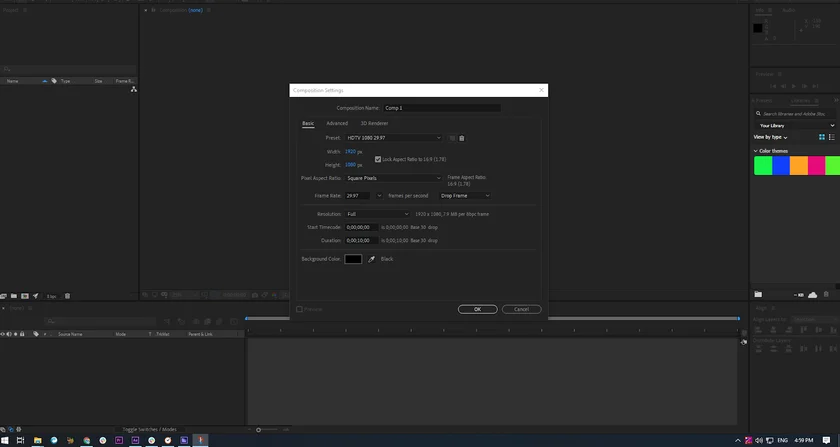Uncheck Lock Aspect Ratio to 16:9
Image resolution: width=840 pixels, height=447 pixels.
(x=378, y=159)
